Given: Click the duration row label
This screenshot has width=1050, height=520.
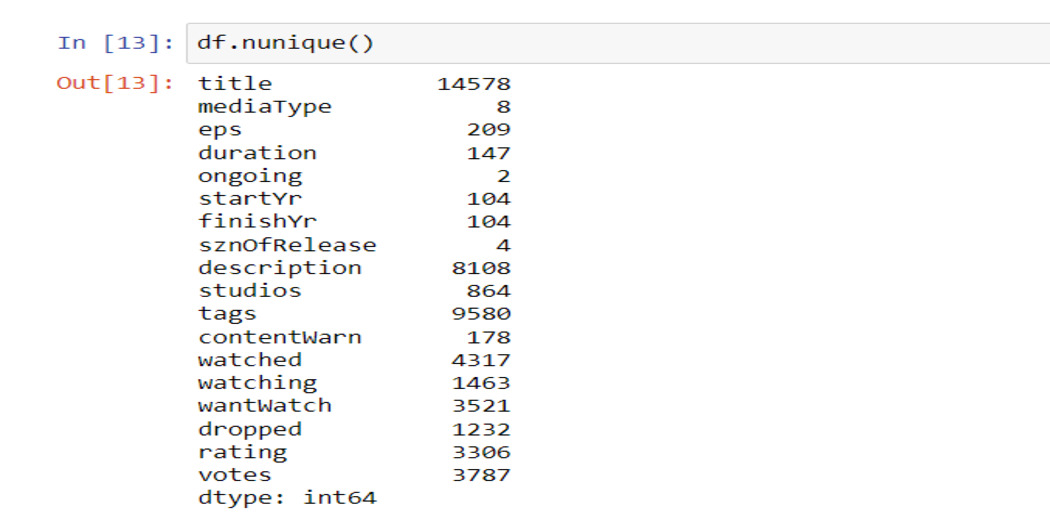Looking at the screenshot, I should 257,153.
